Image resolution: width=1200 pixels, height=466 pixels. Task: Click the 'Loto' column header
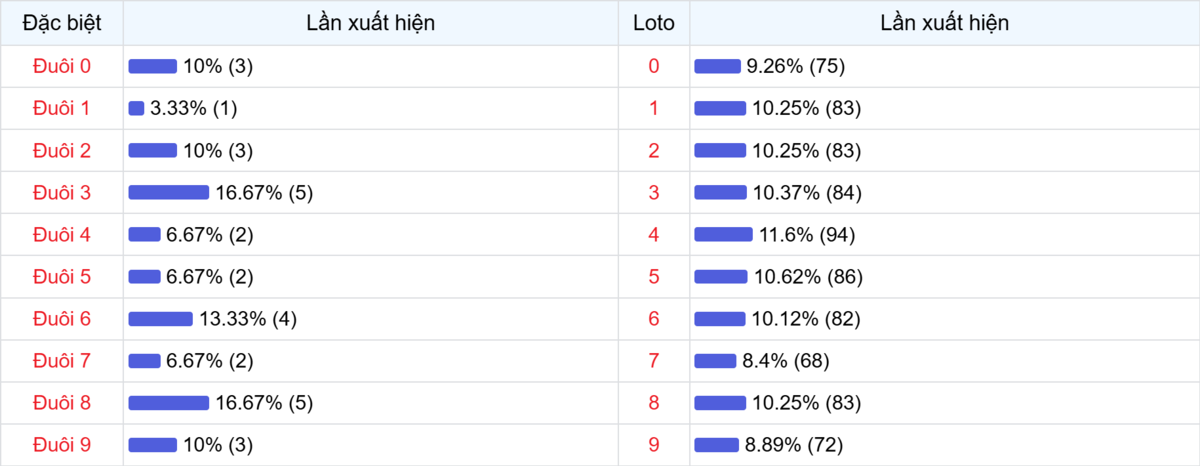click(654, 23)
